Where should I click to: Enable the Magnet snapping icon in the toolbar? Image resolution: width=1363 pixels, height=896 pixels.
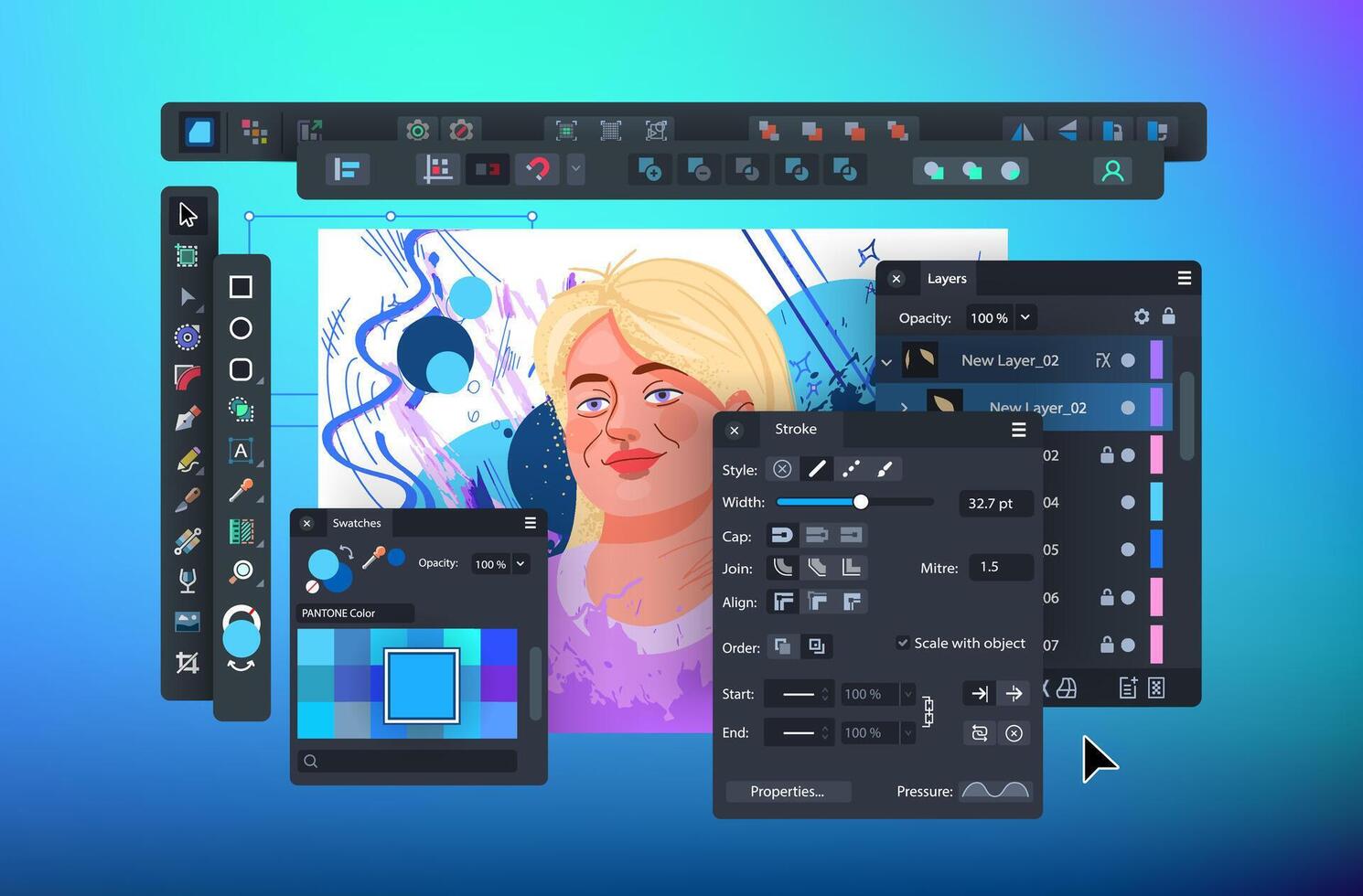(x=537, y=168)
